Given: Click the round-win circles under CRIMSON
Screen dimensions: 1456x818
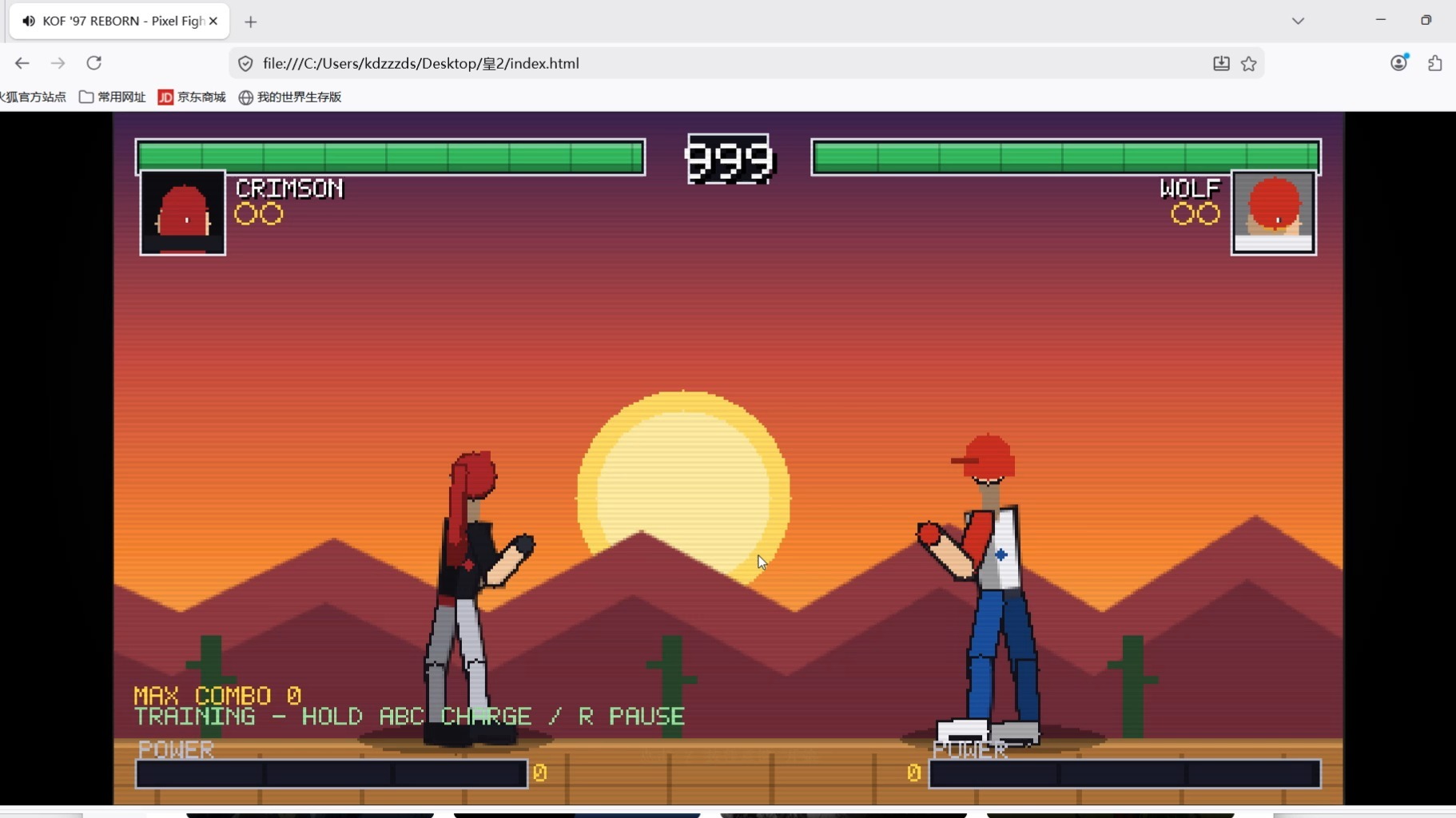Looking at the screenshot, I should coord(259,214).
